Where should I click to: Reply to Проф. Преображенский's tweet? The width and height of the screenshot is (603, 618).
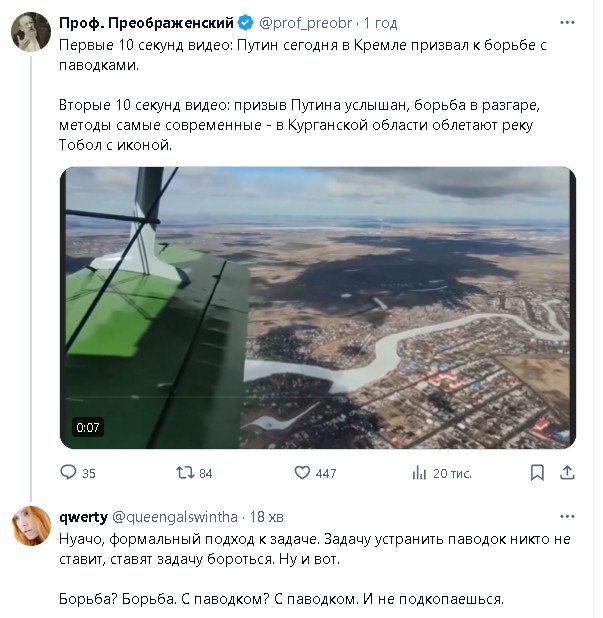click(69, 473)
